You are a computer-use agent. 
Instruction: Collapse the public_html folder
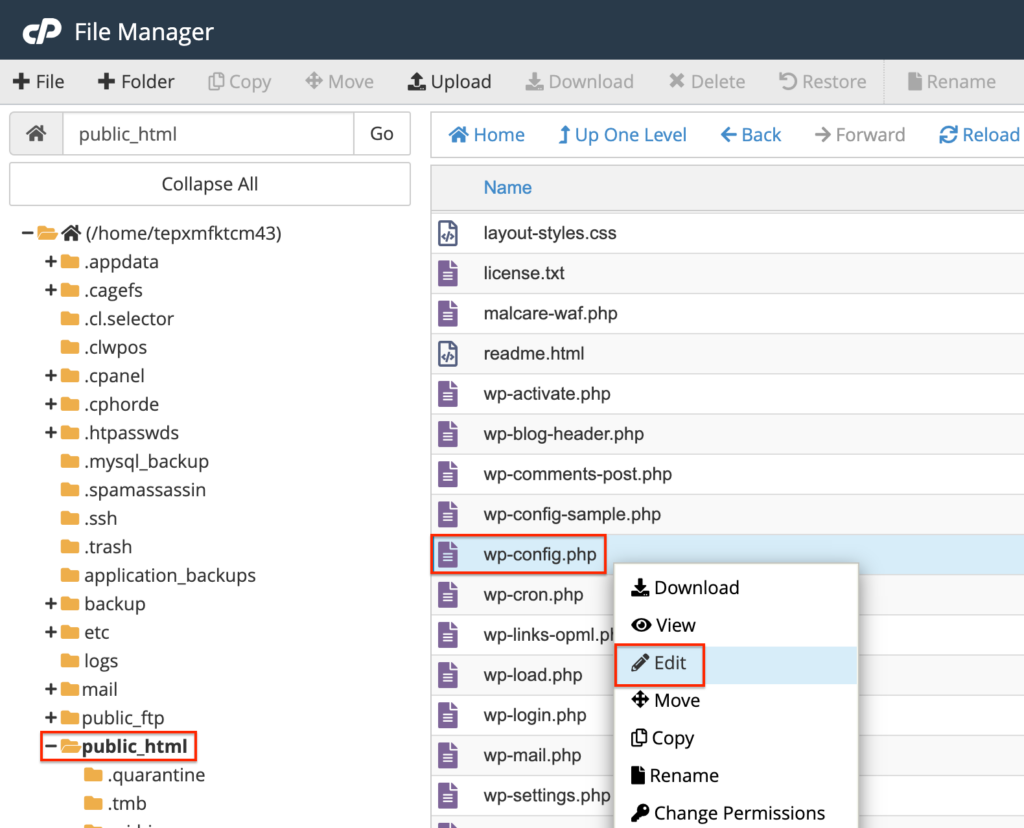(x=50, y=746)
